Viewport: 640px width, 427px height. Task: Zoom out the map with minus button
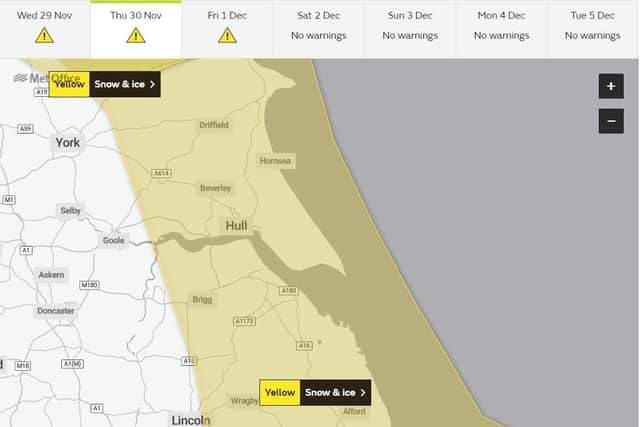tap(611, 121)
